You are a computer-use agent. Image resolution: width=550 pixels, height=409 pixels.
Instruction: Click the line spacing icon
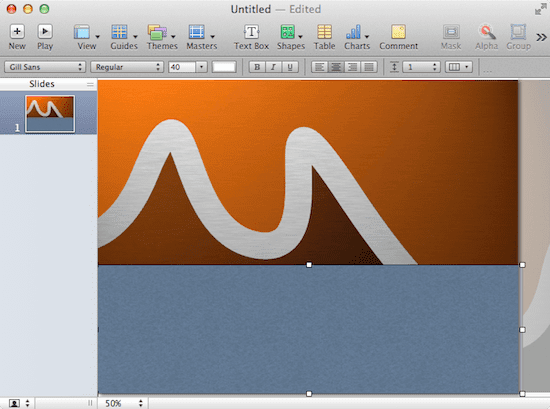pos(394,67)
